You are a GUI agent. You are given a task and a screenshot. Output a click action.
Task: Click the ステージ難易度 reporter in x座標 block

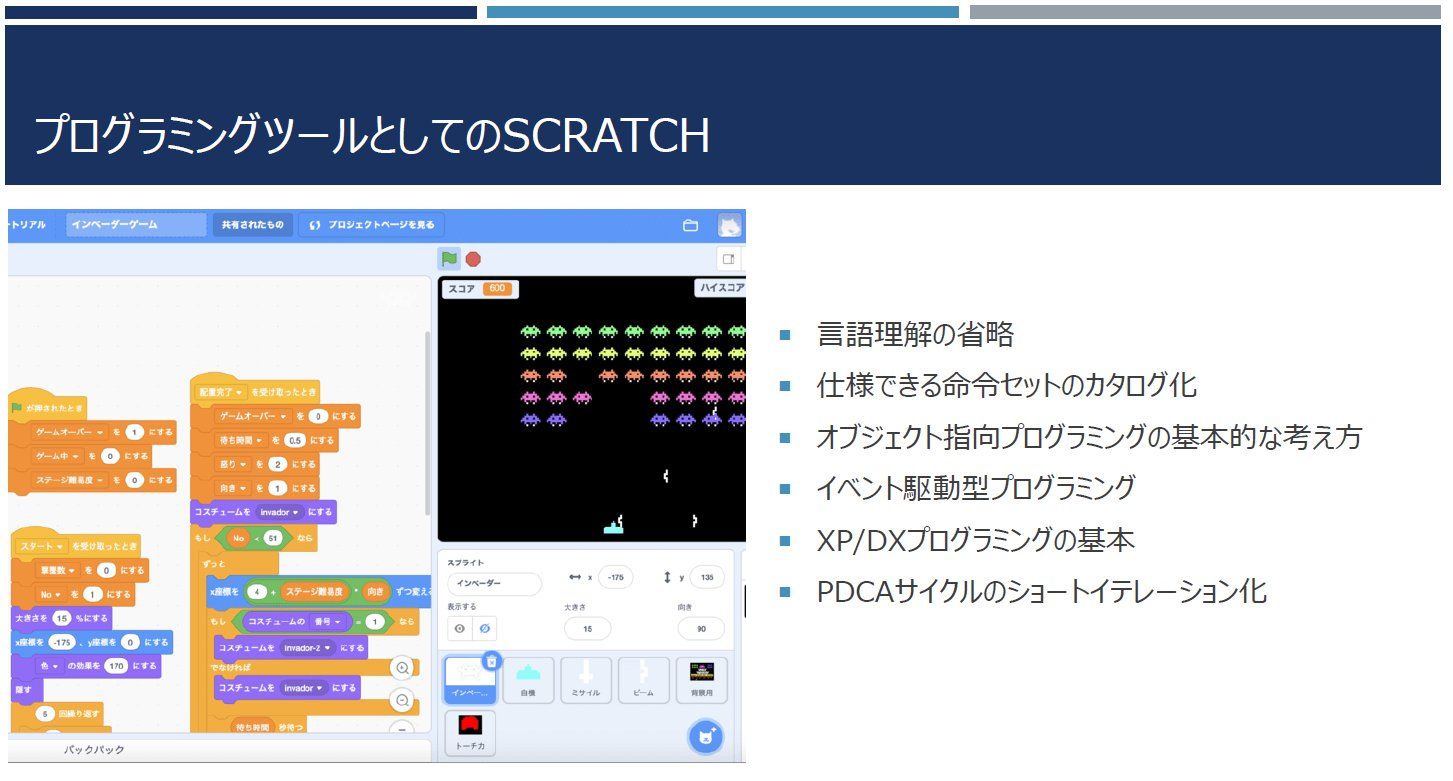click(313, 590)
